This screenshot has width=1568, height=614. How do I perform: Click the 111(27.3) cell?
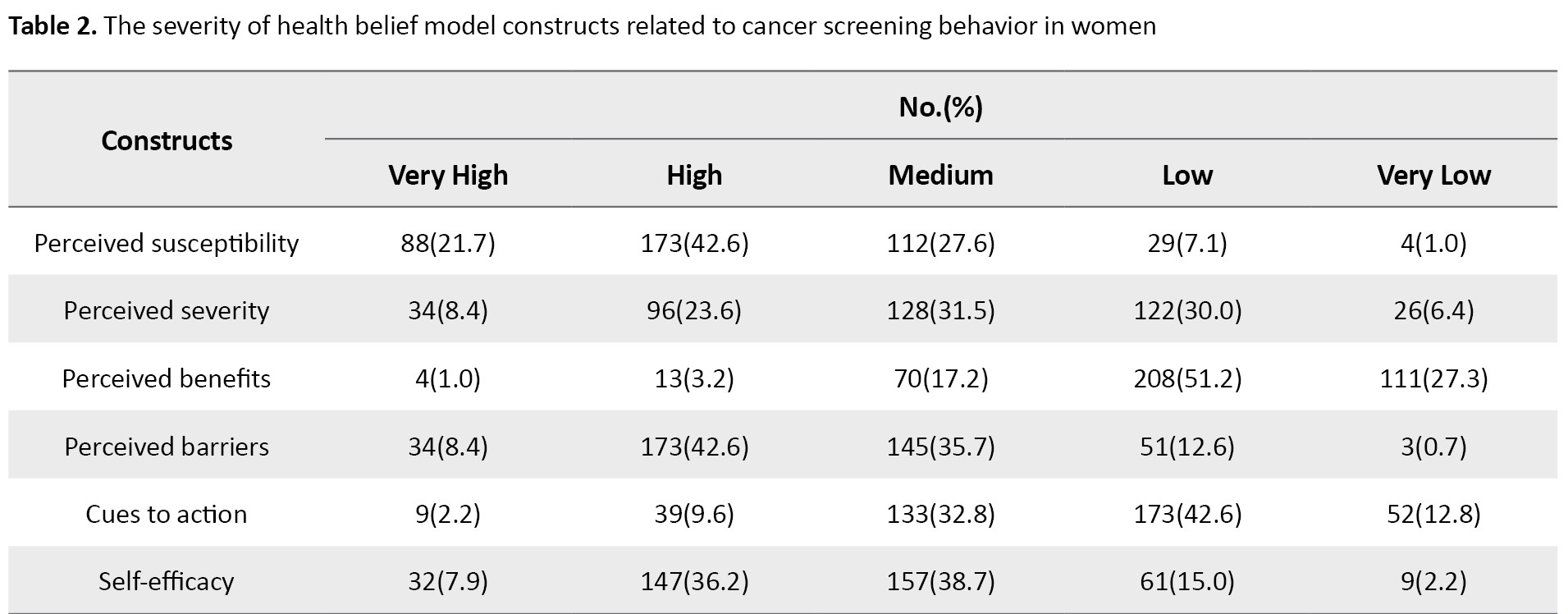[x=1433, y=378]
